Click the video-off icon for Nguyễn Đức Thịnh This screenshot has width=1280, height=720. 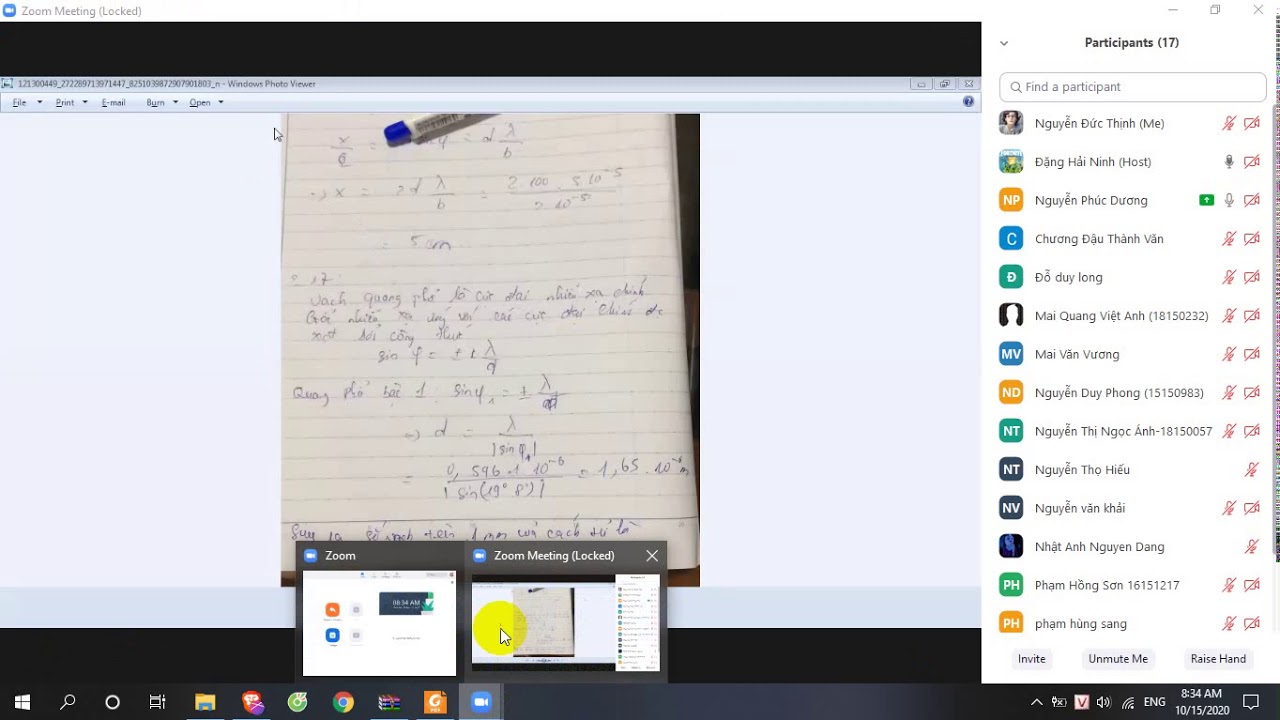click(x=1251, y=124)
